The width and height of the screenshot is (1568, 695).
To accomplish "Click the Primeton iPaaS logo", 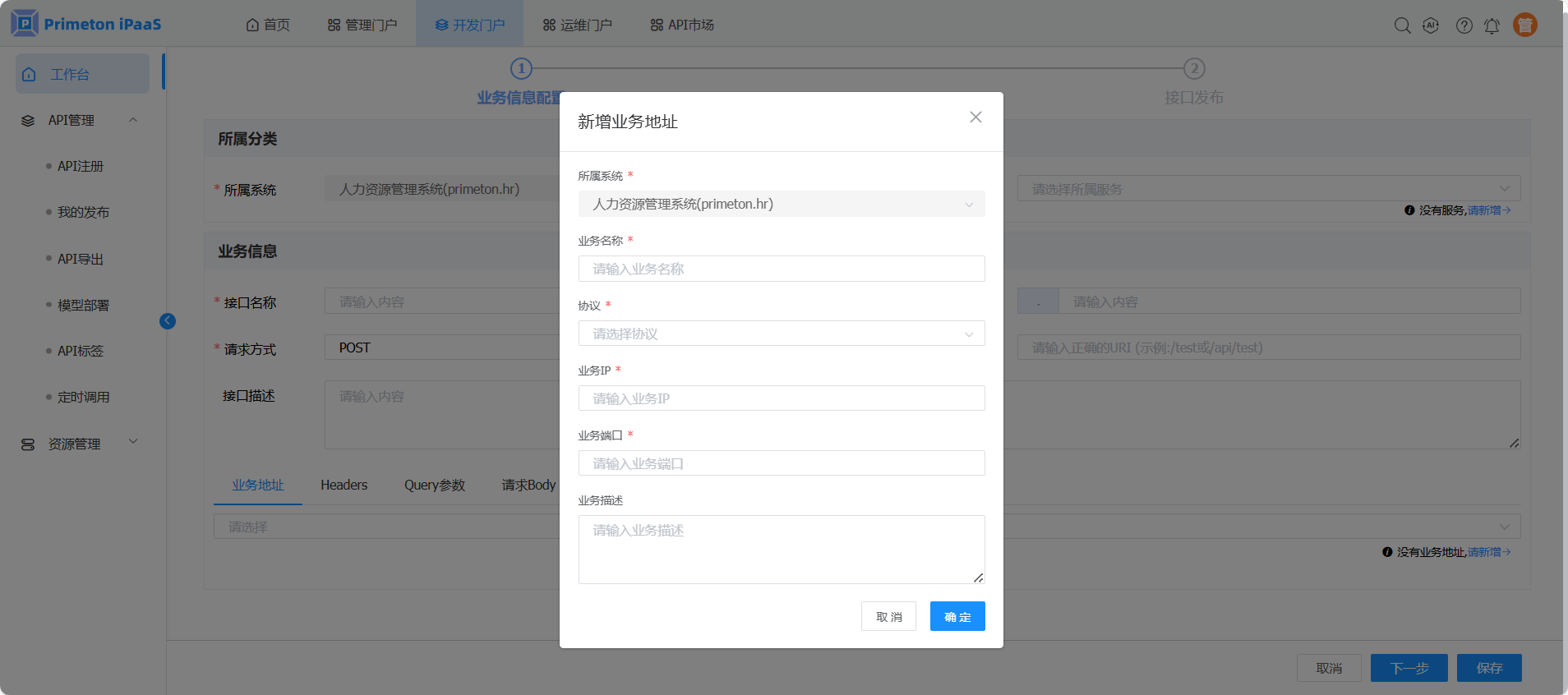I will 86,24.
